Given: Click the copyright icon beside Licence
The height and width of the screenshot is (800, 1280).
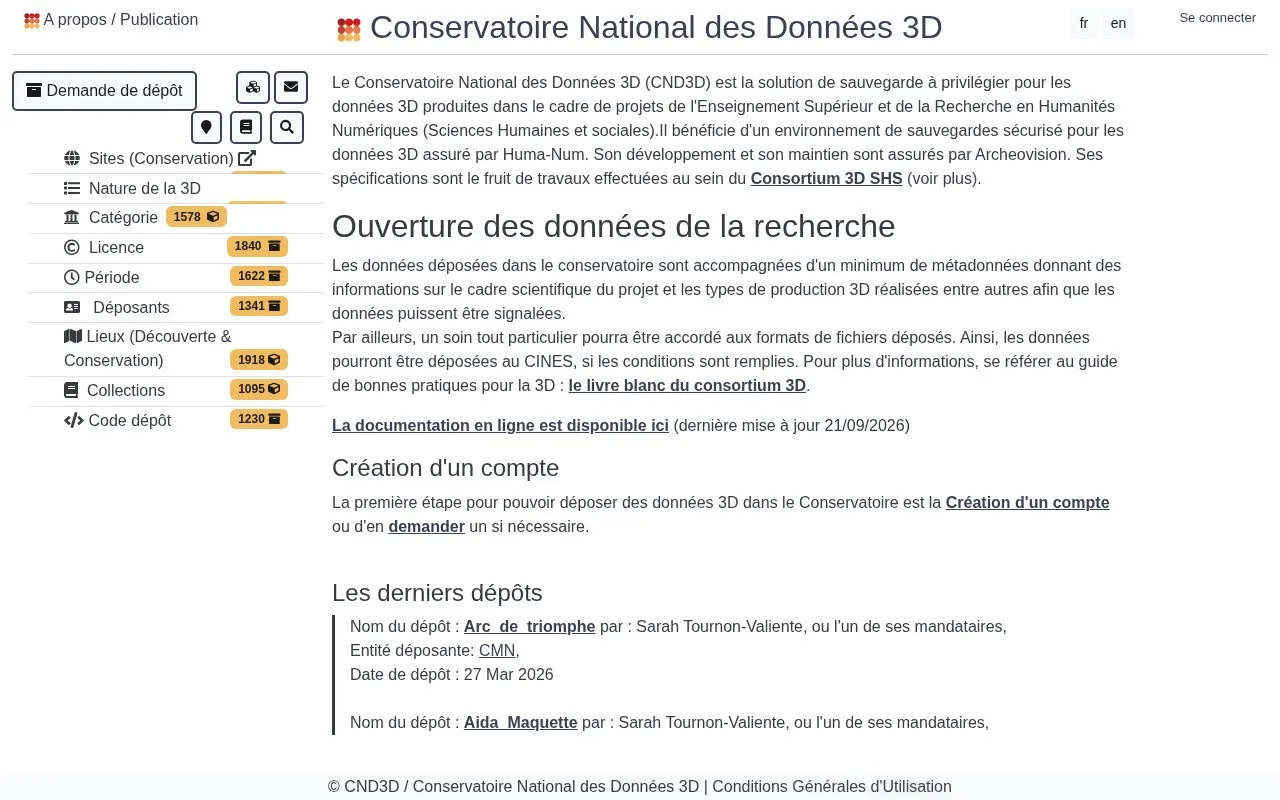Looking at the screenshot, I should coord(72,247).
